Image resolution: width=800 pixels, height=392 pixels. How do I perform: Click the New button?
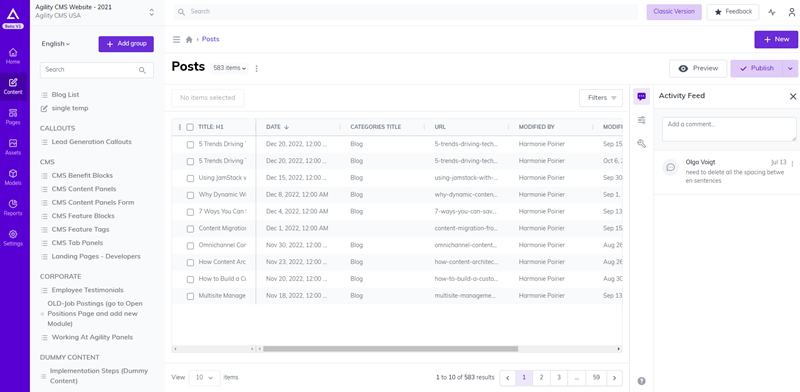coord(776,39)
